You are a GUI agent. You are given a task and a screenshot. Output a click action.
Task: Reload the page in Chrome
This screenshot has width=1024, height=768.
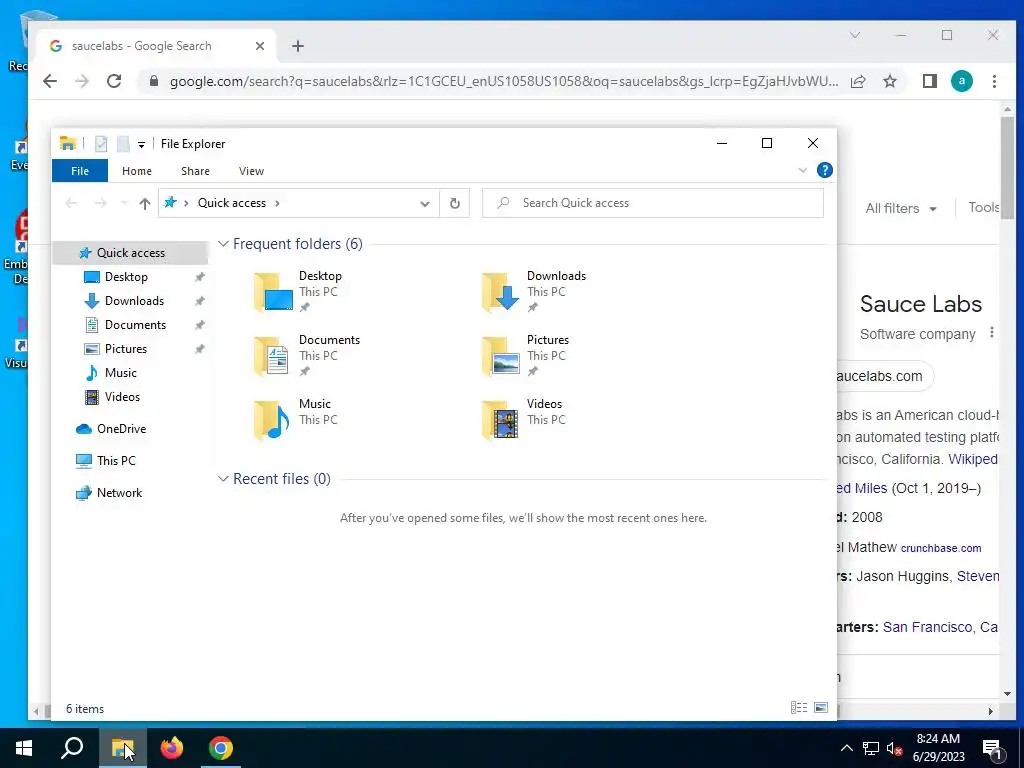click(x=114, y=81)
